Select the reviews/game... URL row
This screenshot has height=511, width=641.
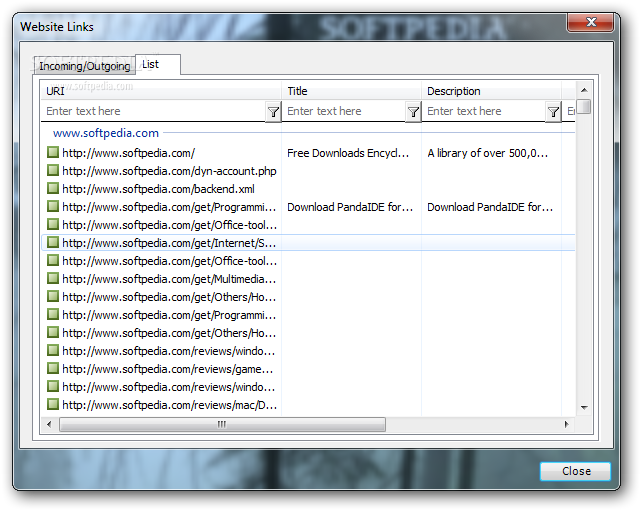coord(308,369)
